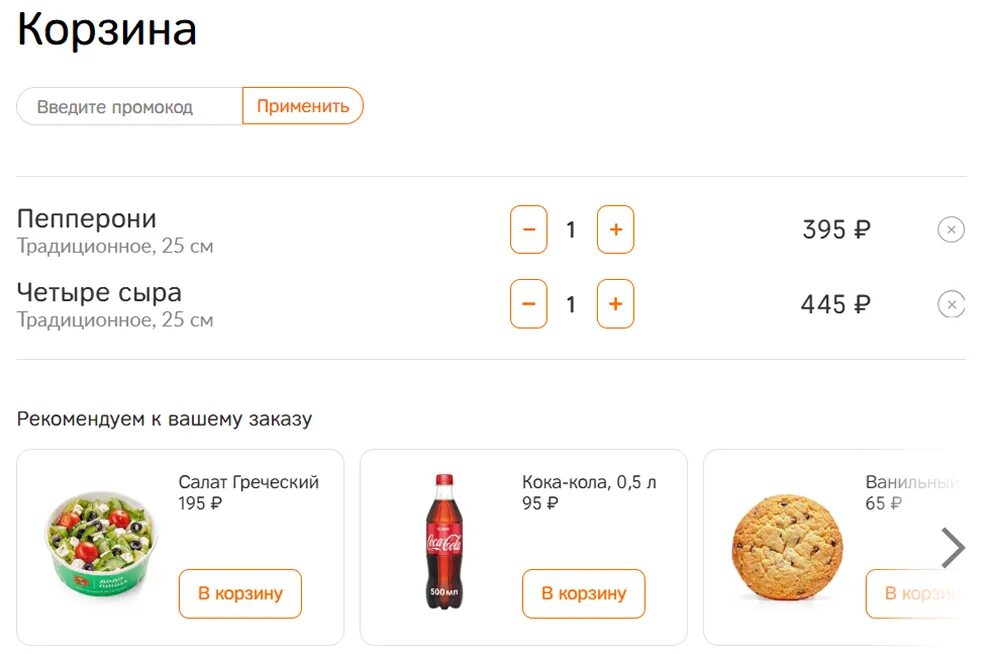Select the Пепперони item name
This screenshot has width=1000, height=654.
[87, 219]
